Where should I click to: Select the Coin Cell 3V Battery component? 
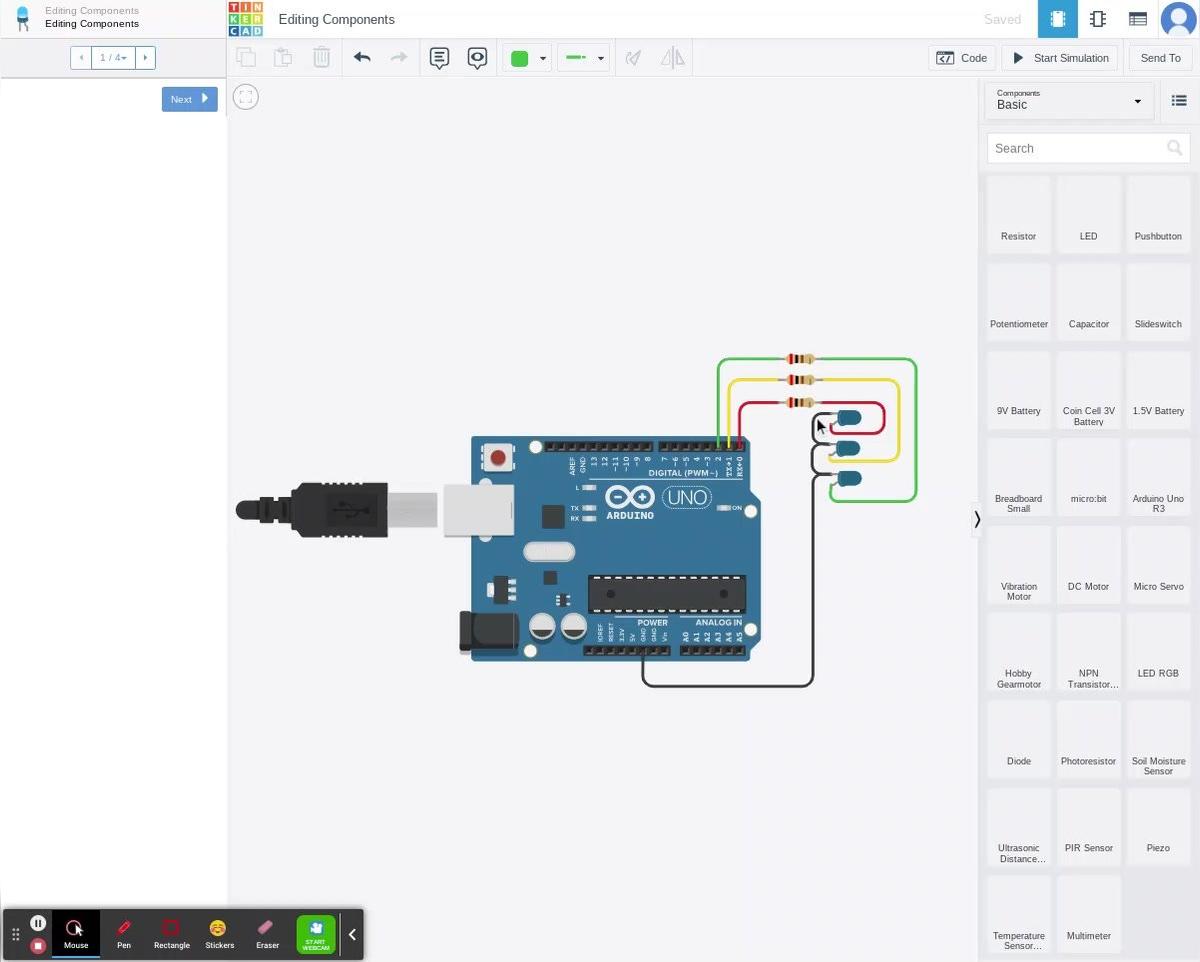[1088, 389]
